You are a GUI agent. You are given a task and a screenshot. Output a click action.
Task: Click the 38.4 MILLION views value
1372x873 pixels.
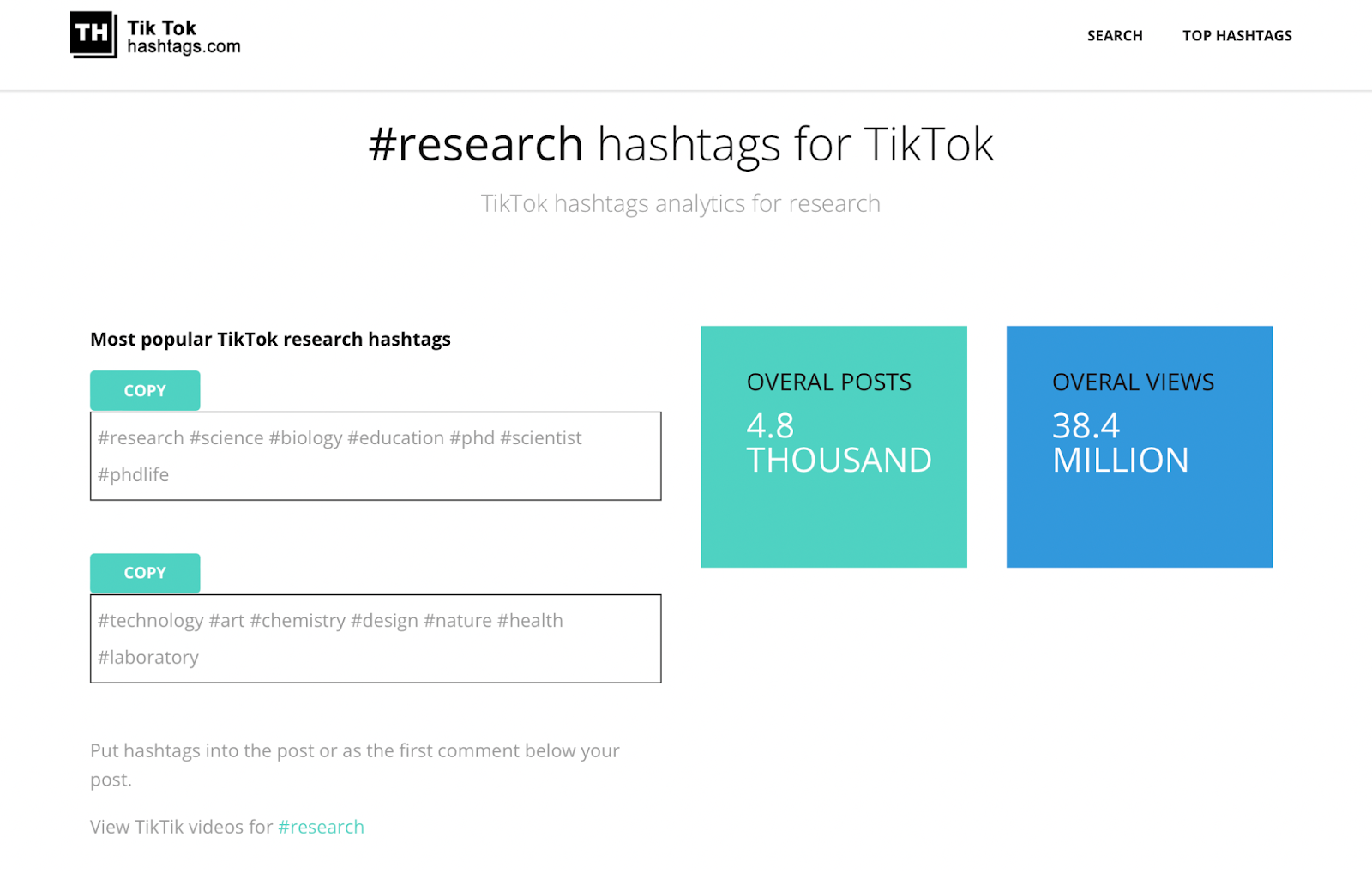[x=1120, y=443]
